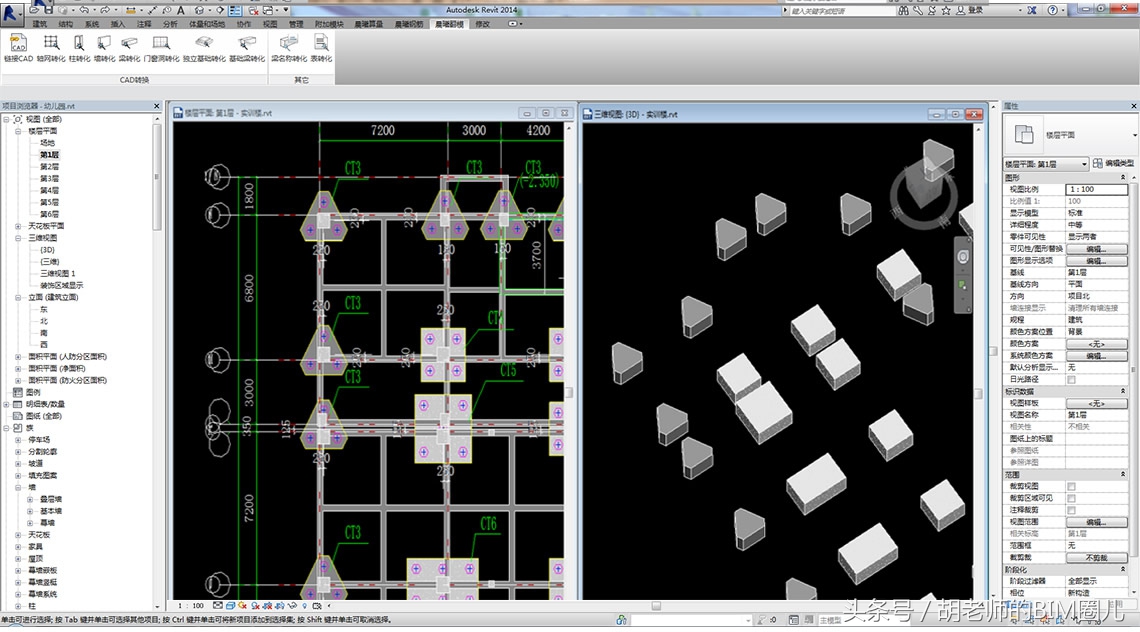Enable the 注释裁剪 annotation crop checkbox
Viewport: 1140px width, 632px height.
(x=1071, y=510)
